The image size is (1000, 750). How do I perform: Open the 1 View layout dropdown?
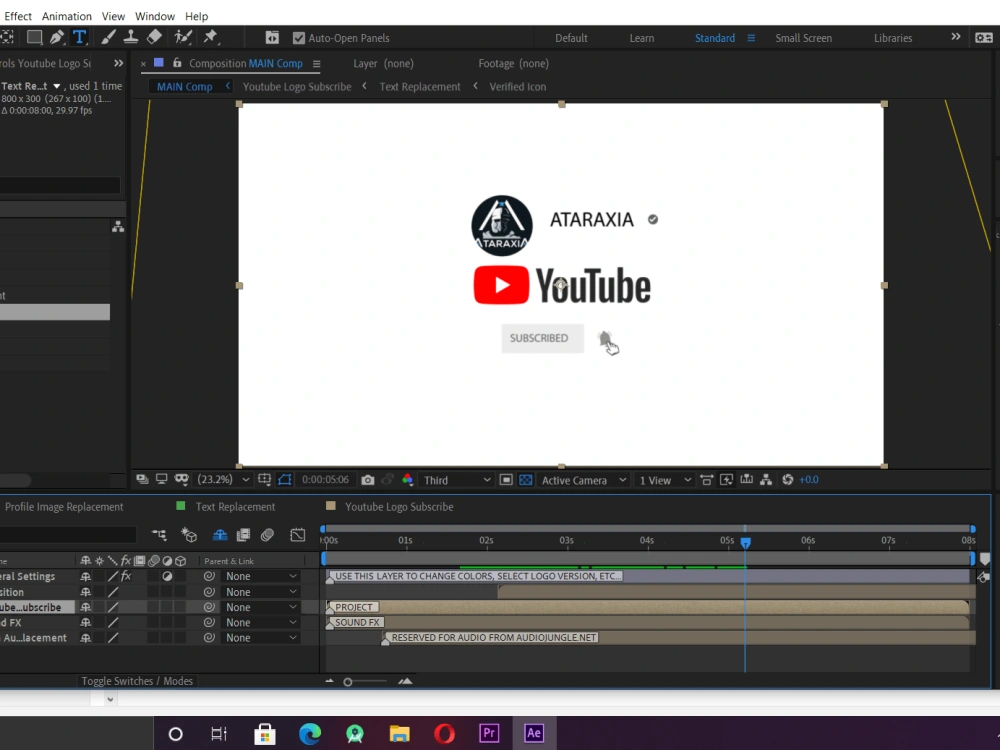(665, 480)
